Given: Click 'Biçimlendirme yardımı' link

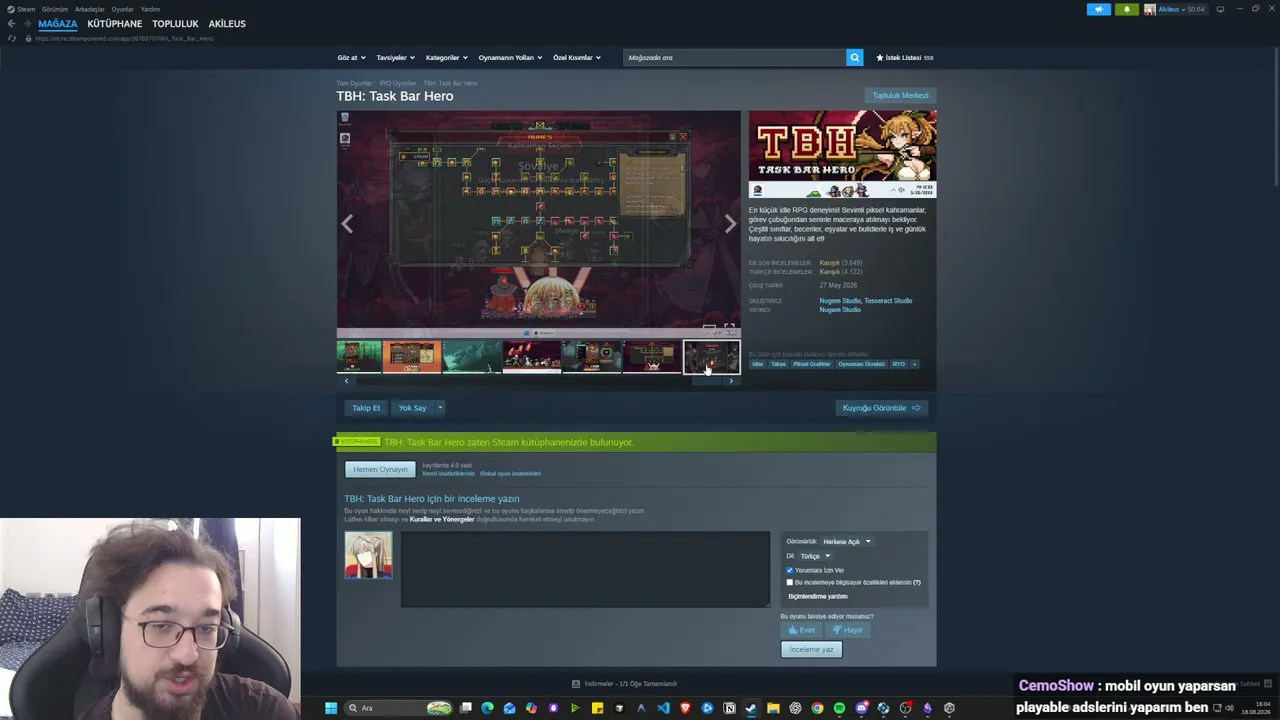Looking at the screenshot, I should (818, 596).
